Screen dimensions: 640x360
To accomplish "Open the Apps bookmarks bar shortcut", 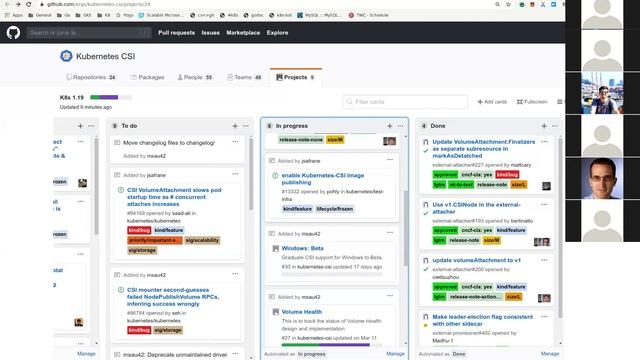I will click(x=14, y=15).
